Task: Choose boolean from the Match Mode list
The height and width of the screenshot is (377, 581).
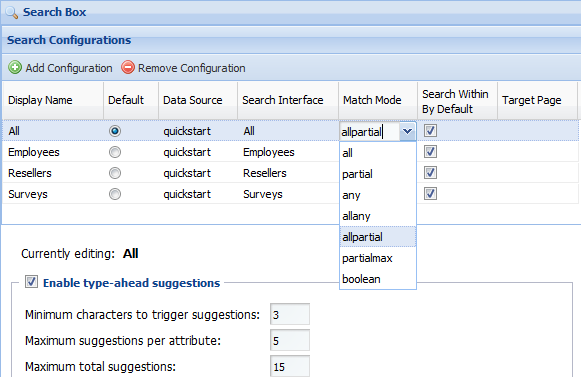Action: (378, 279)
